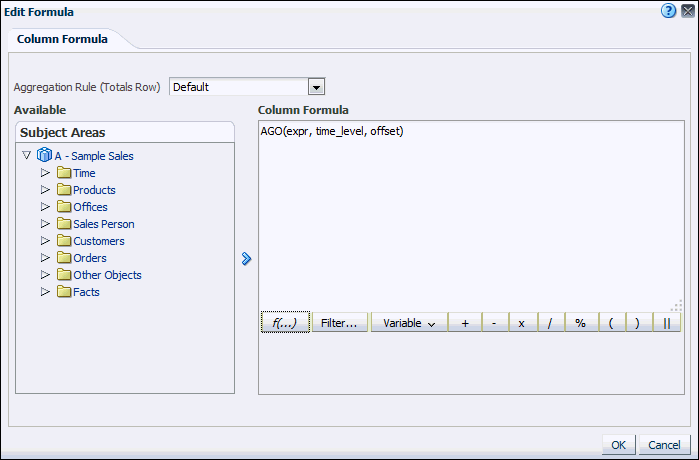Select the Orders tree label
The width and height of the screenshot is (699, 460).
[90, 258]
